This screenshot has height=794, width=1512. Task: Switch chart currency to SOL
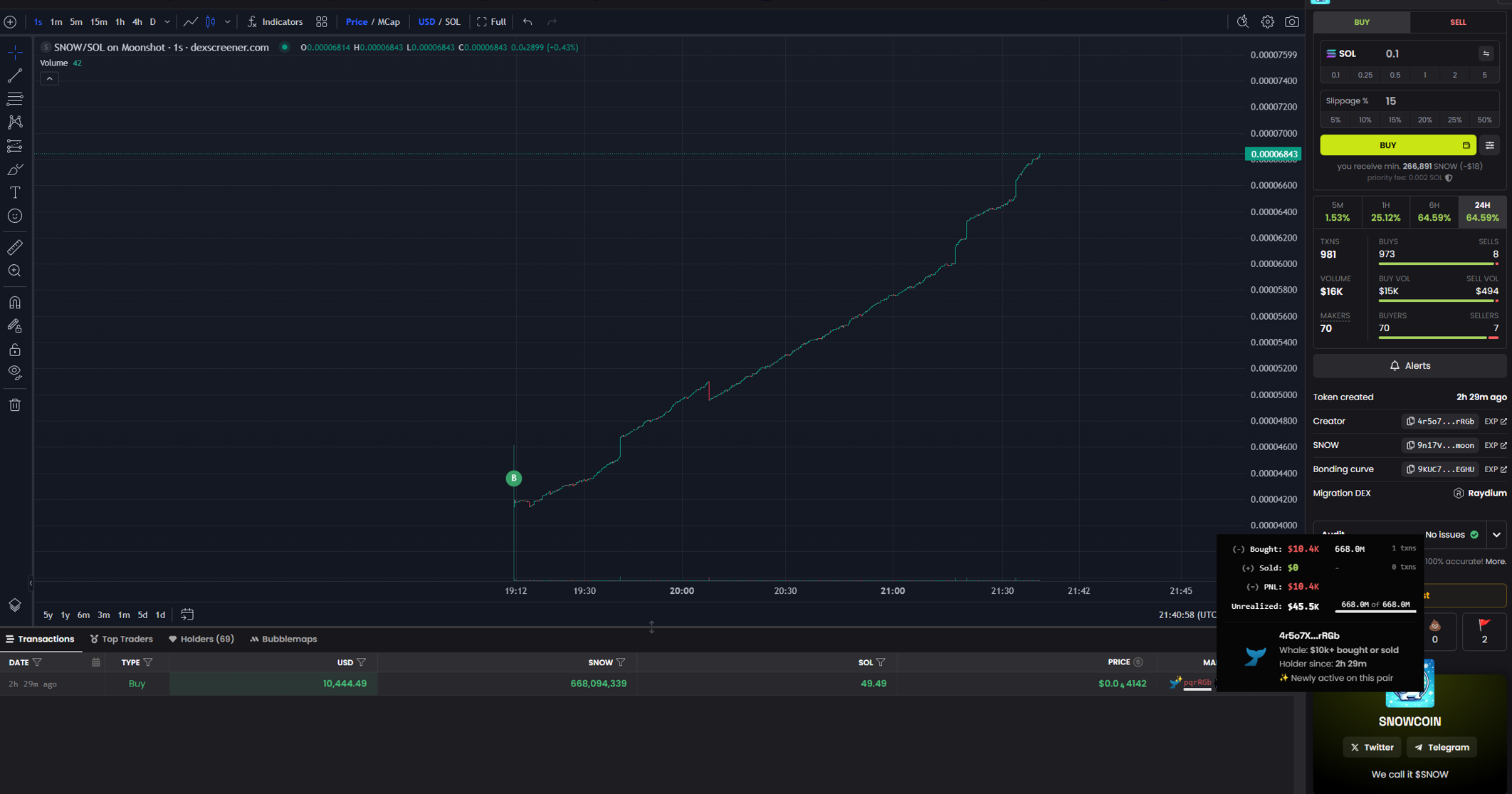453,22
